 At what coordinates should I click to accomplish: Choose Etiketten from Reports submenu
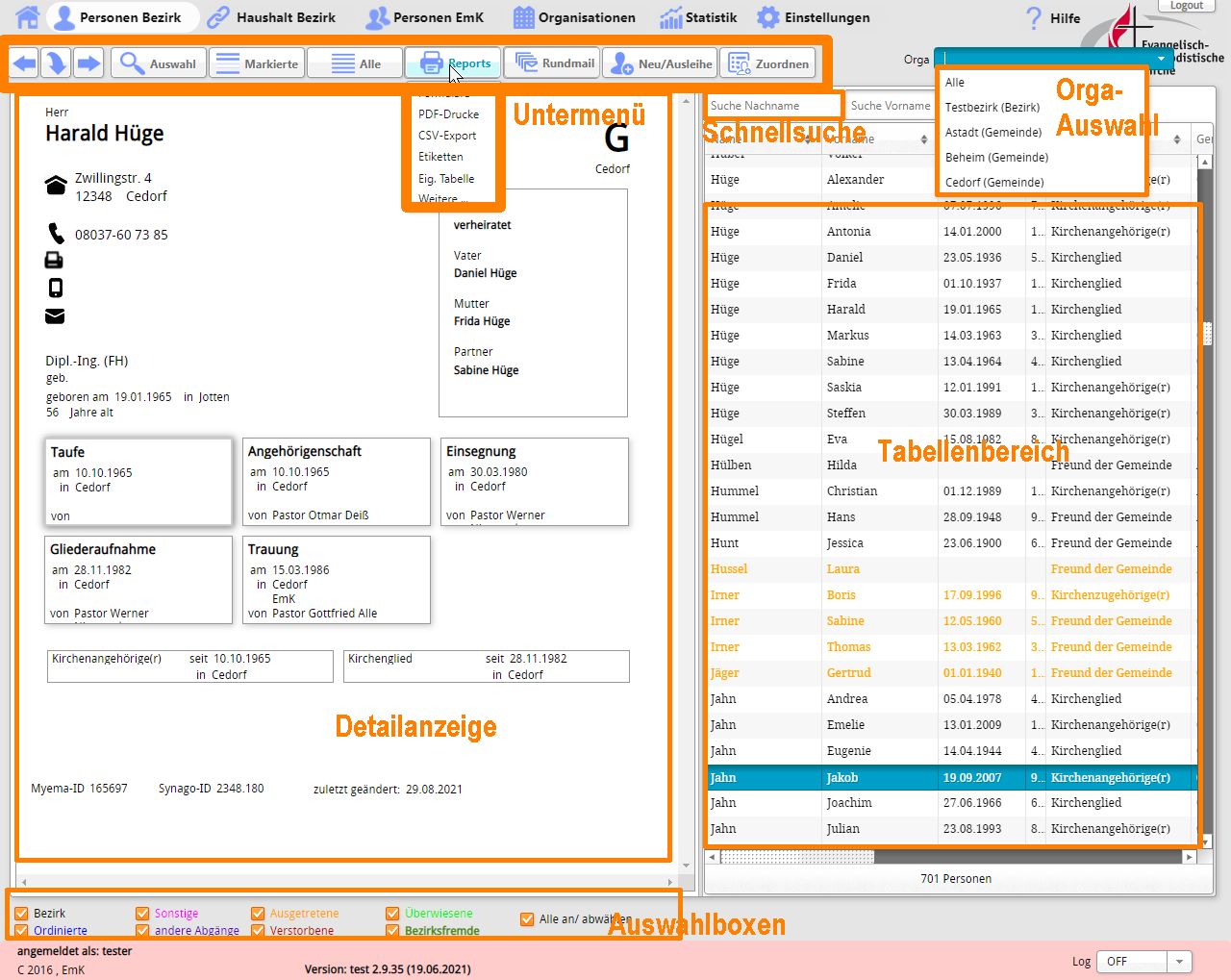tap(440, 157)
